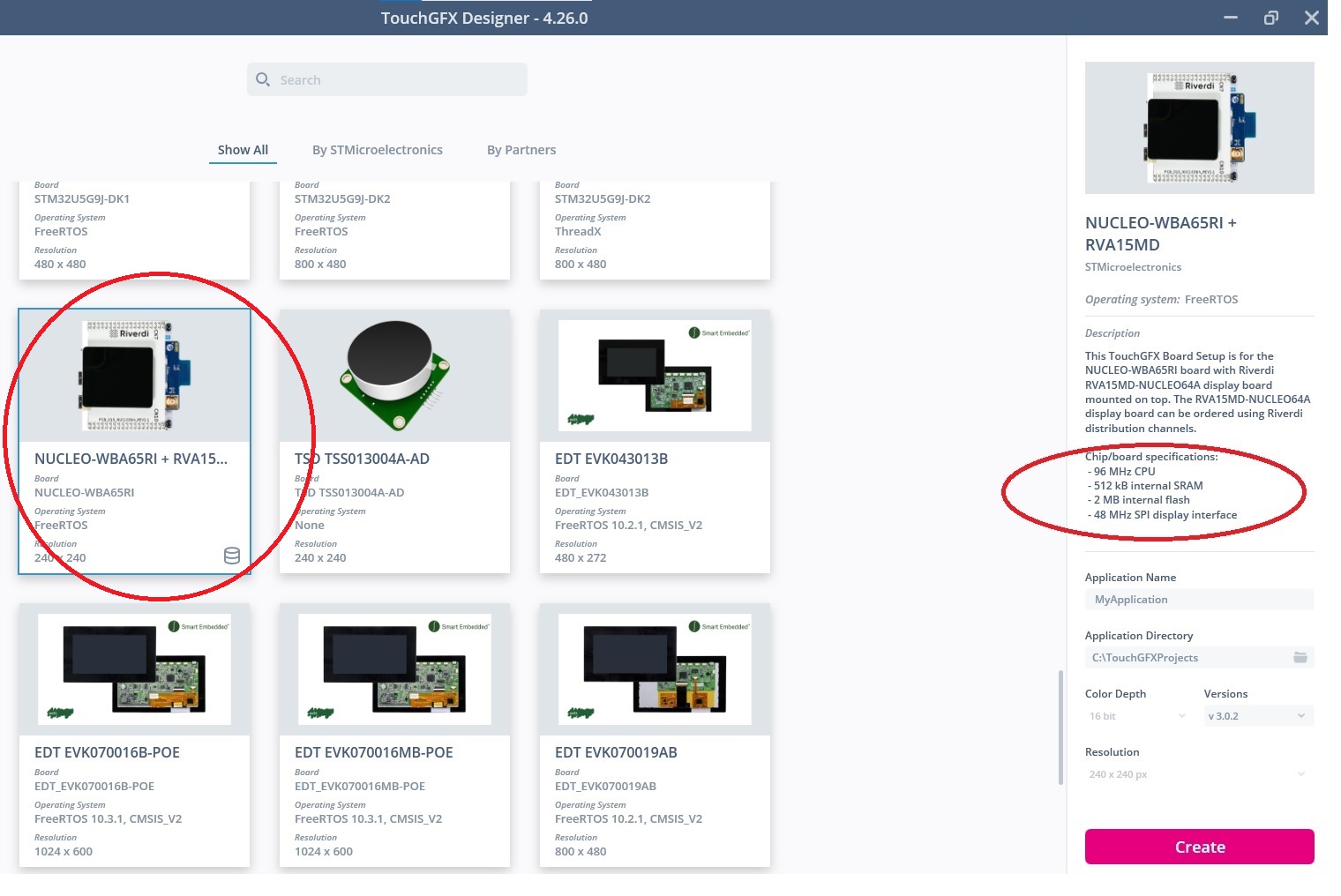Viewport: 1341px width, 896px height.
Task: Click the NUCLEO-WBA65RI preview image in right panel
Action: (1199, 127)
